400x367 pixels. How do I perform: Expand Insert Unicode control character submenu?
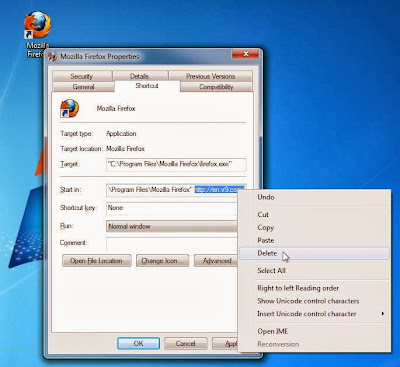(x=314, y=314)
